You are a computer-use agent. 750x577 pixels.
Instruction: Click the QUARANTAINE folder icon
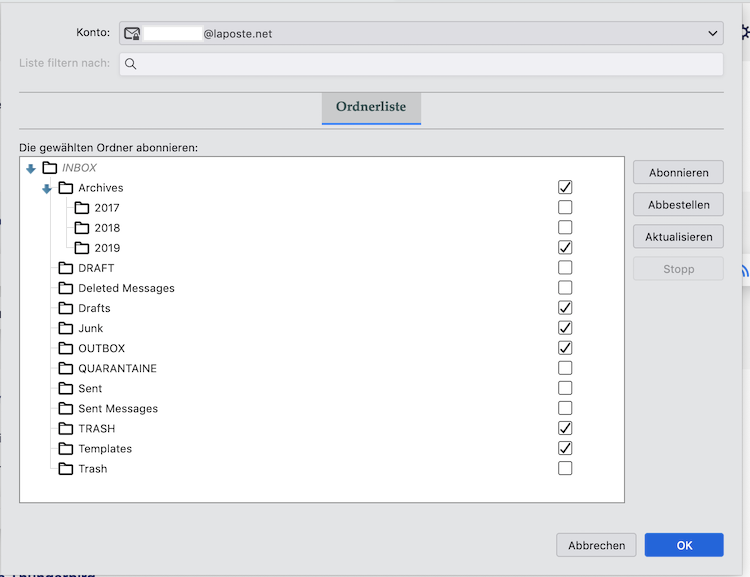click(66, 368)
